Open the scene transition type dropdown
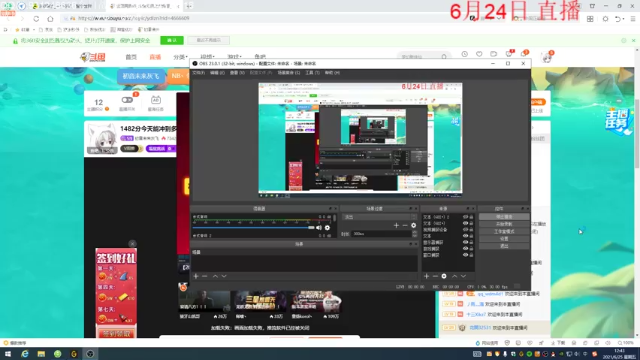 (379, 217)
